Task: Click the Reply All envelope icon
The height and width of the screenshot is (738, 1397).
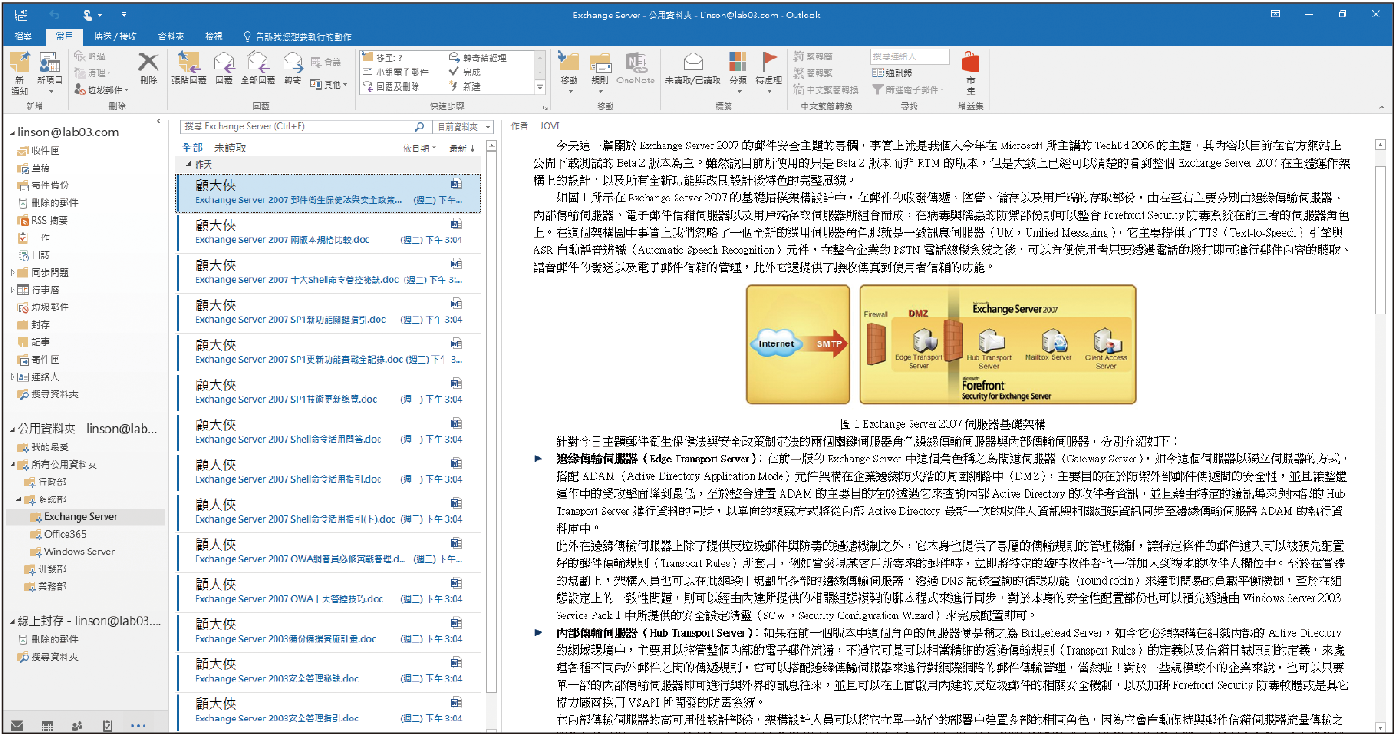Action: click(258, 64)
